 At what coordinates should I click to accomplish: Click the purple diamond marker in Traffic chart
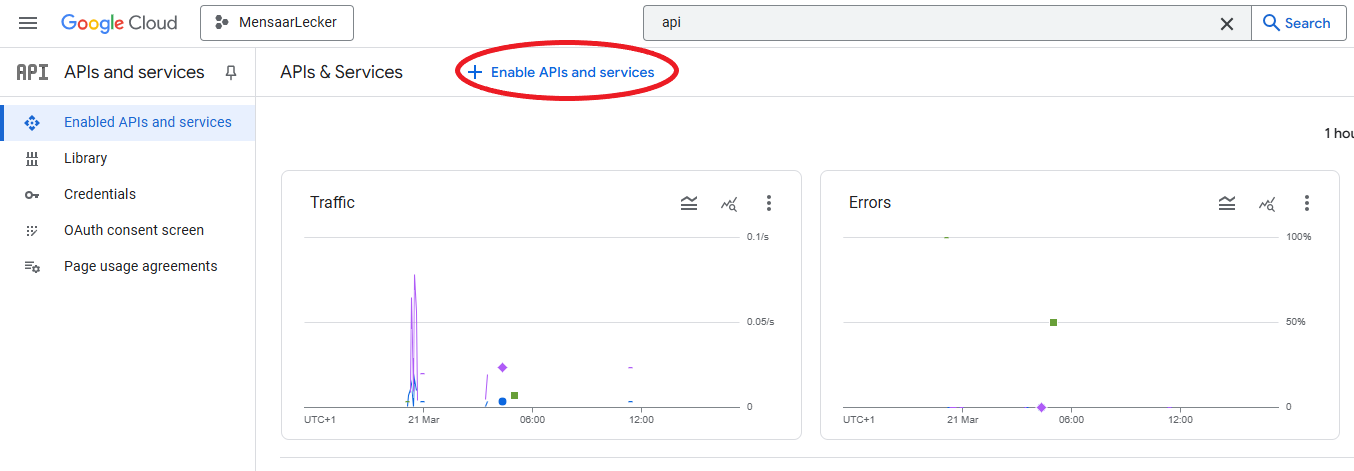503,367
